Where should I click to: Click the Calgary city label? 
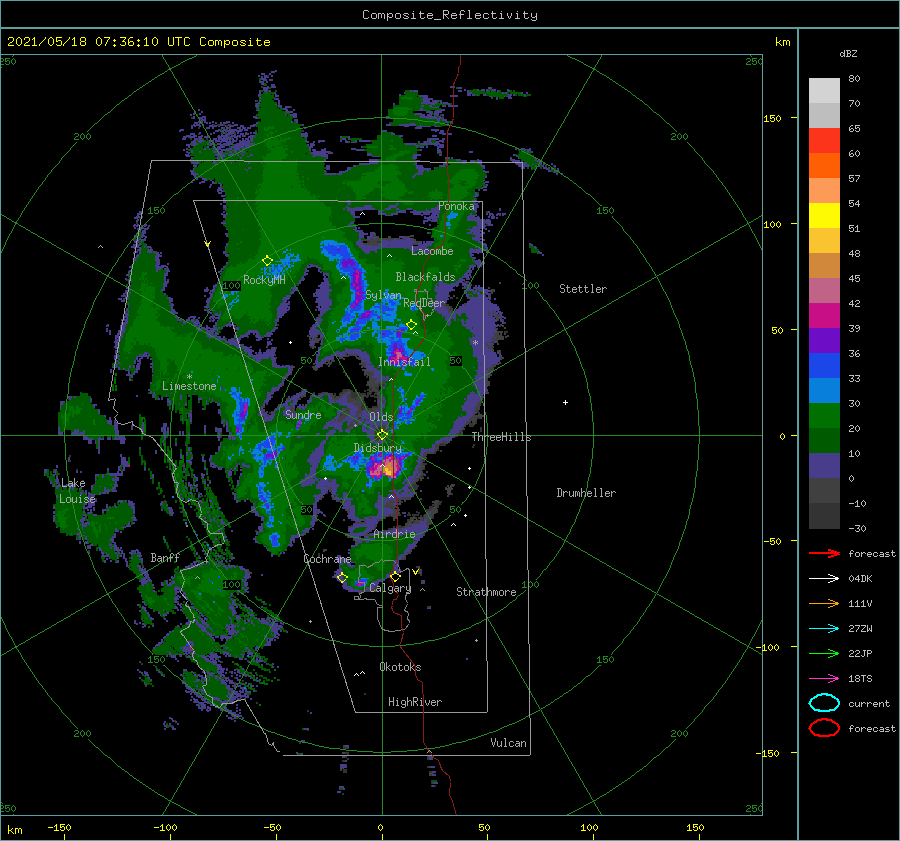point(390,588)
